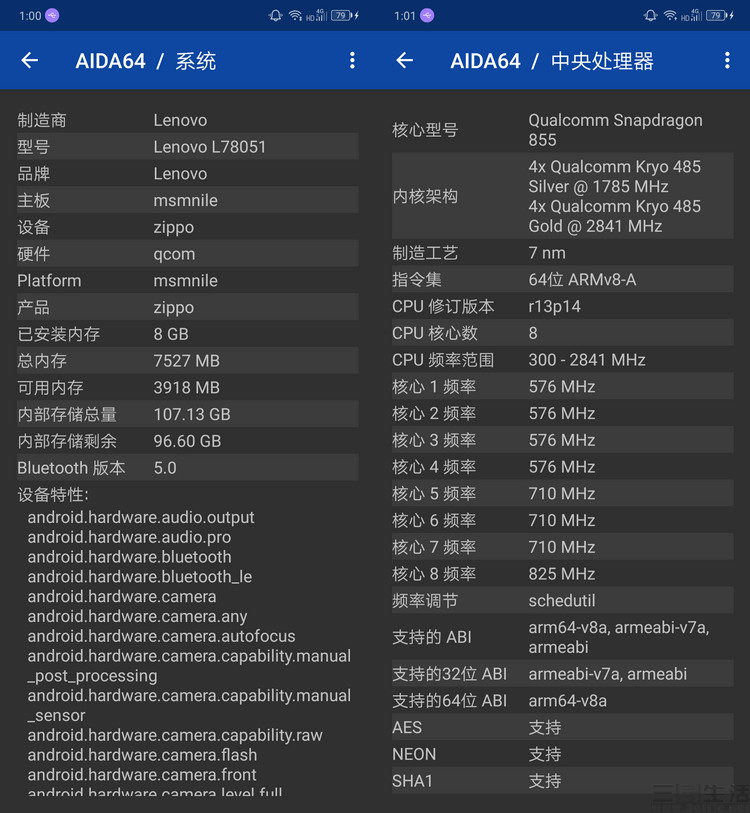Image resolution: width=750 pixels, height=813 pixels.
Task: Select the 核心 4 频率 row
Action: pyautogui.click(x=563, y=467)
